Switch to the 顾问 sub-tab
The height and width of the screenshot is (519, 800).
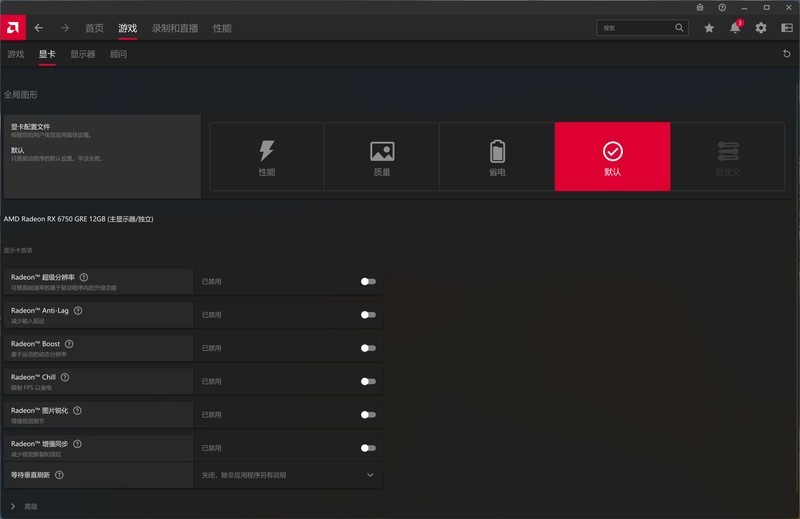pos(118,54)
